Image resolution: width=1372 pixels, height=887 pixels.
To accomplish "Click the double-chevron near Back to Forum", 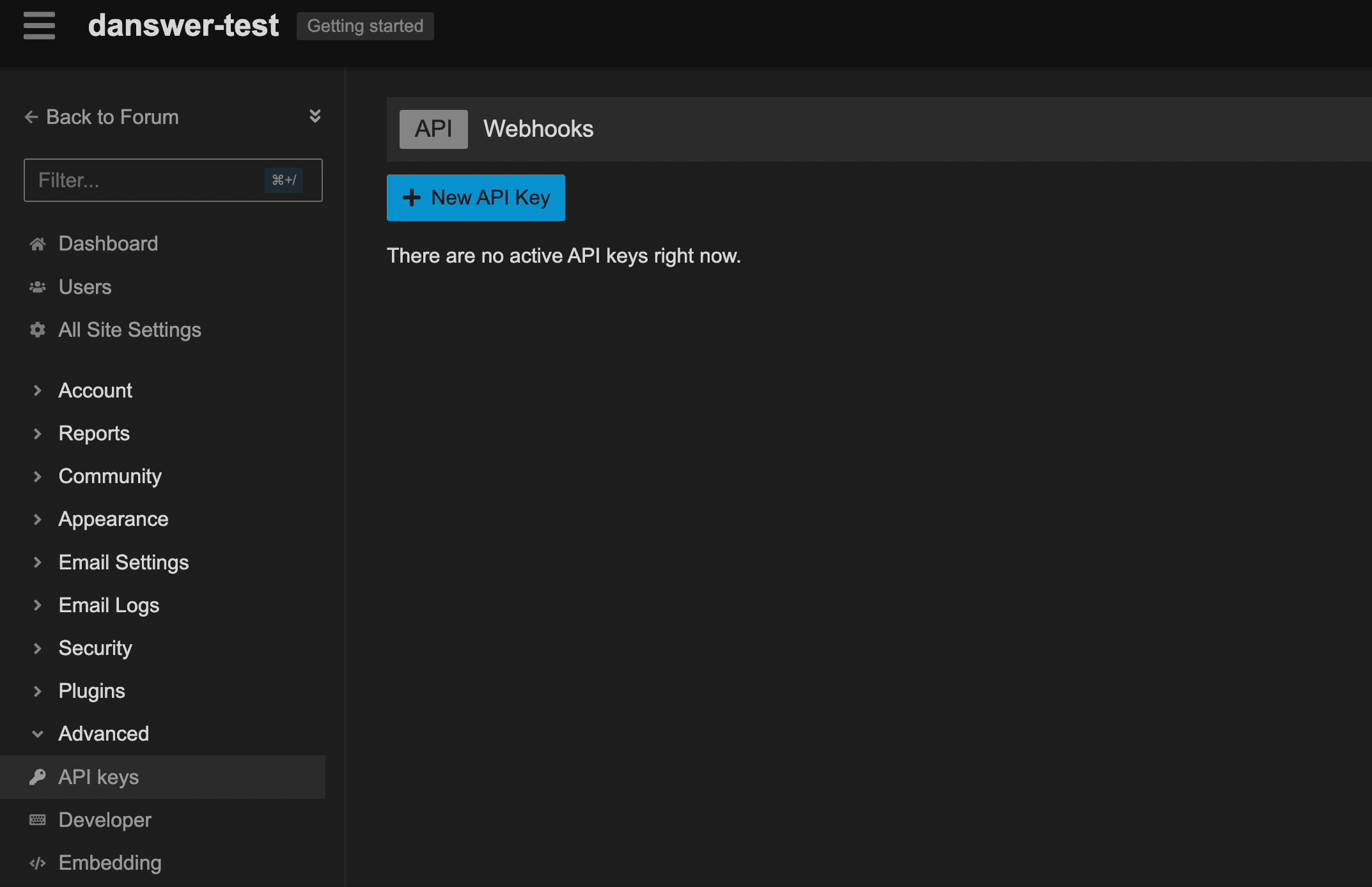I will (314, 116).
